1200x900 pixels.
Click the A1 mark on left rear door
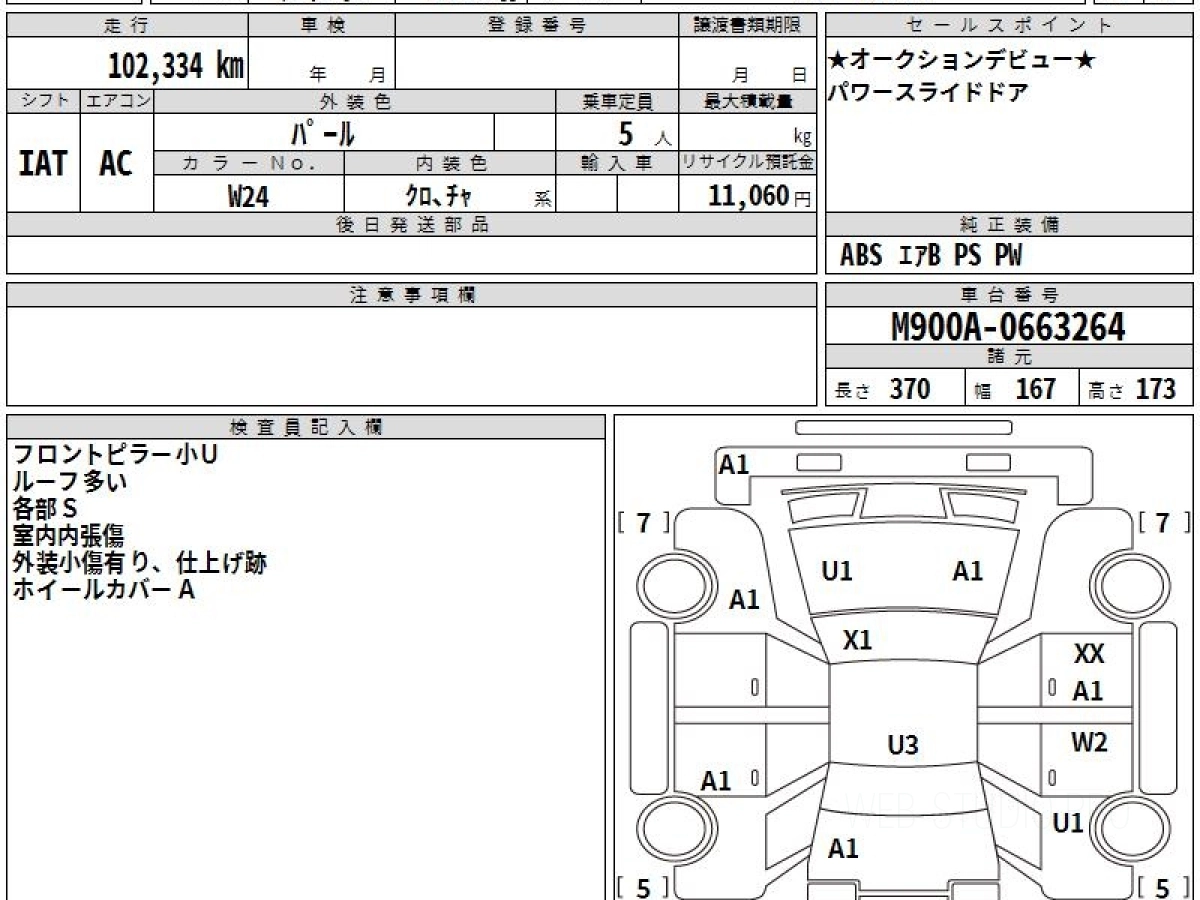[716, 781]
